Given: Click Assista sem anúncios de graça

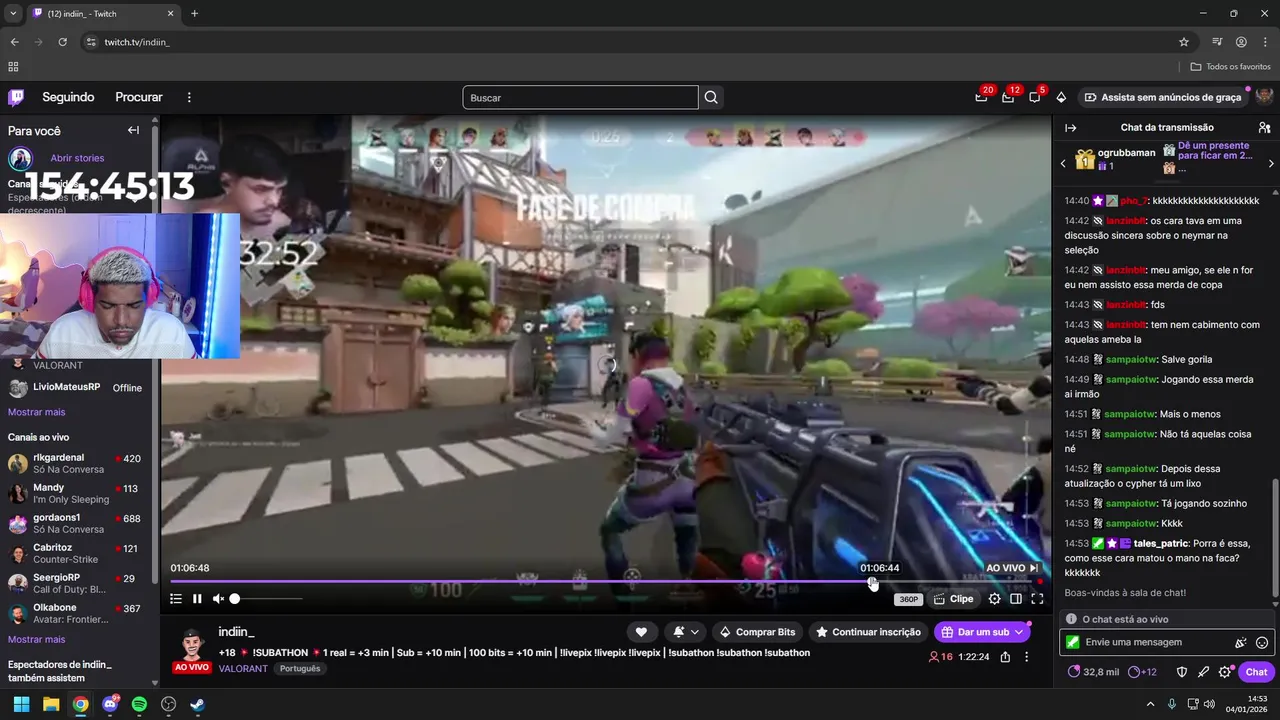Looking at the screenshot, I should (1163, 97).
